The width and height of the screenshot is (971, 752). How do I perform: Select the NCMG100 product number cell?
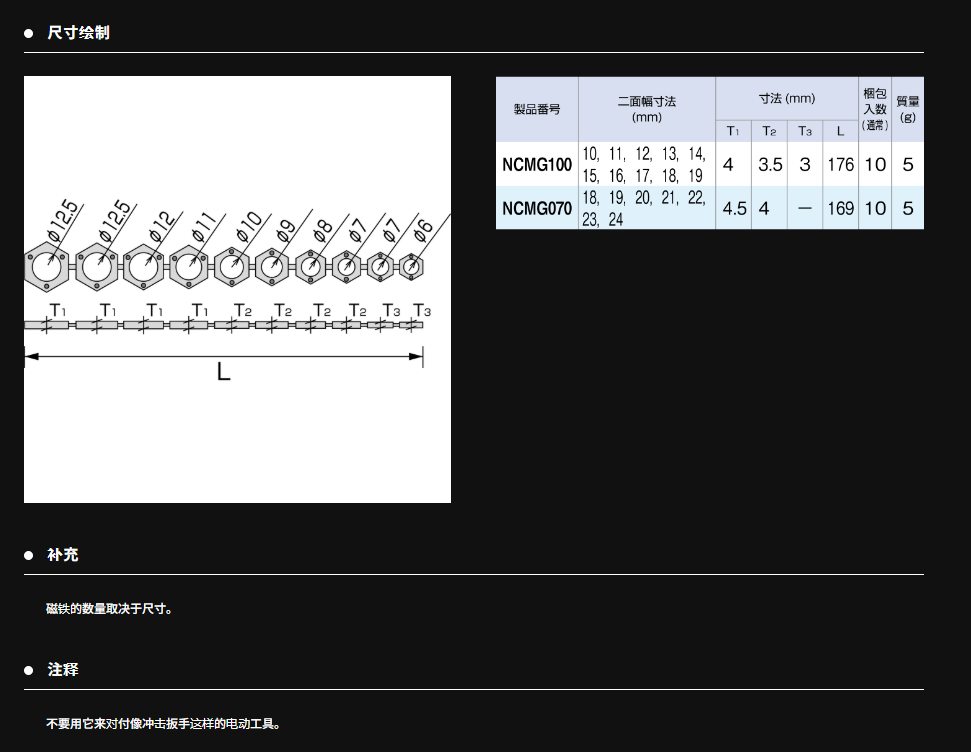click(537, 164)
